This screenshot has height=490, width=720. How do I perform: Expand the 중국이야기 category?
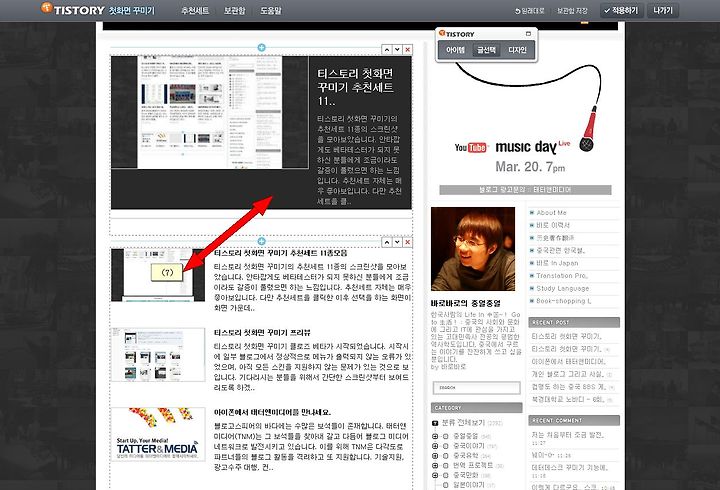434,446
